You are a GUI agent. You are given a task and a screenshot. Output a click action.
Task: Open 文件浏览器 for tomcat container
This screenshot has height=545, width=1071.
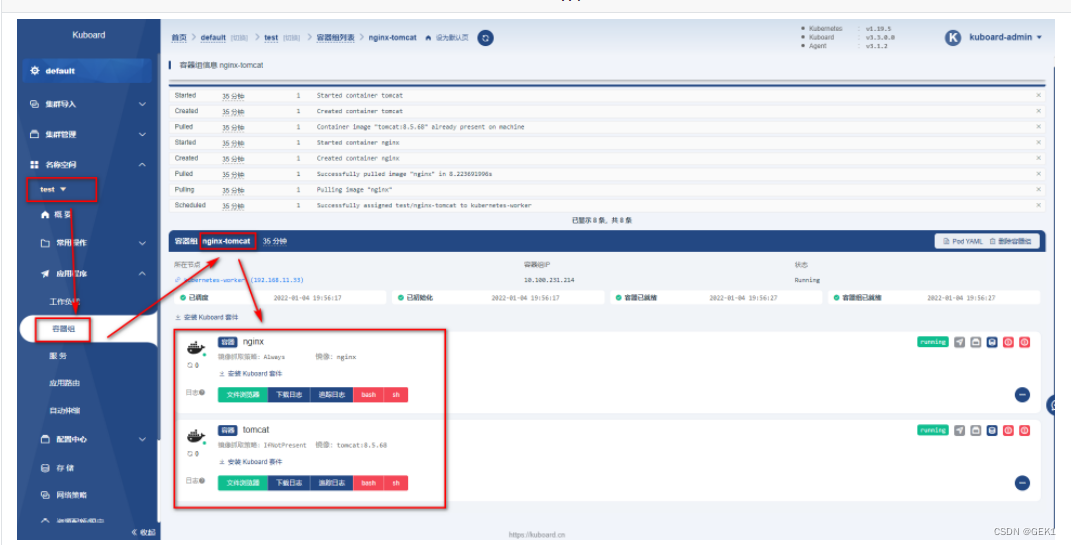click(x=243, y=483)
